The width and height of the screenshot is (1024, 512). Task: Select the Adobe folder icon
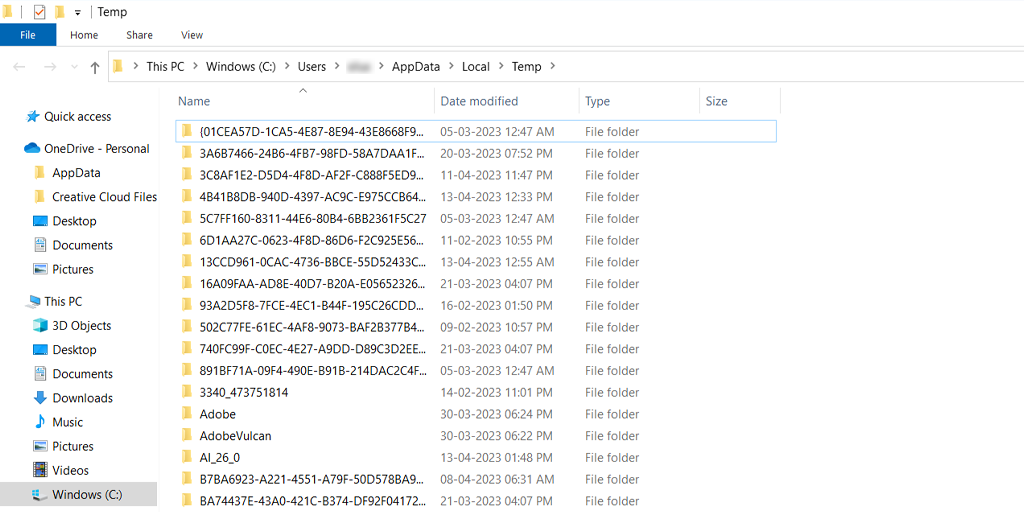pos(187,414)
